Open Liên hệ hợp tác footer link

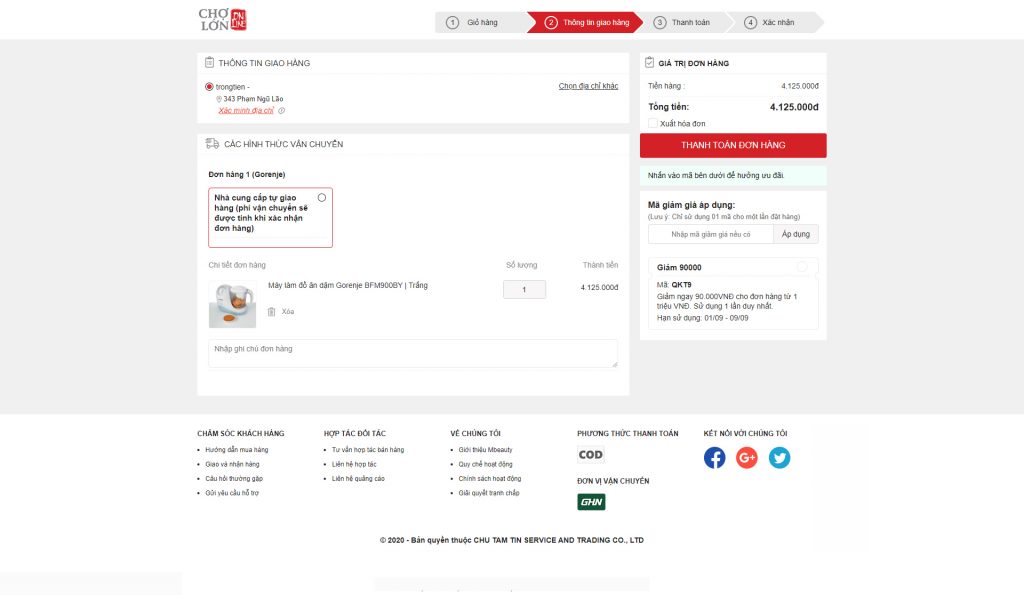[x=354, y=464]
